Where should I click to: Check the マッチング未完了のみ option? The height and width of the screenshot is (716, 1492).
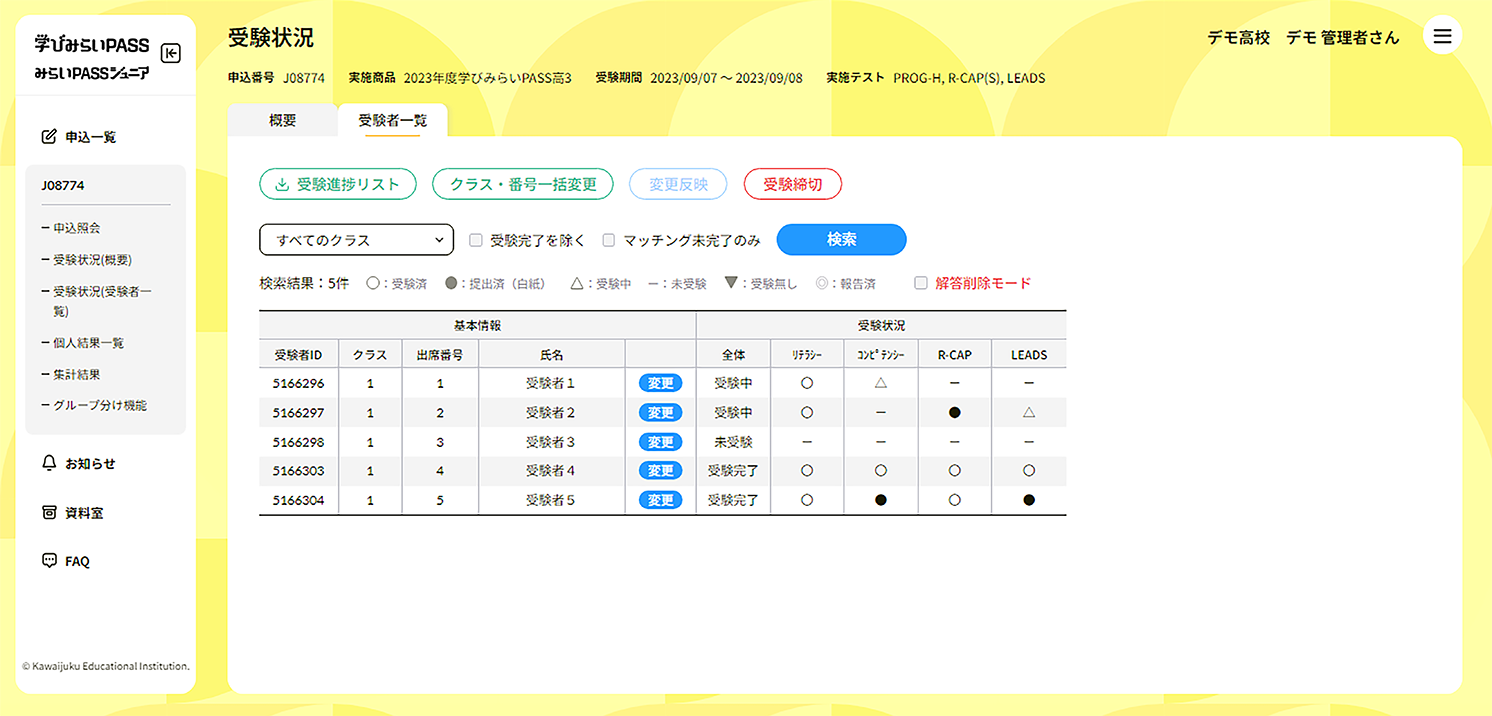pos(608,240)
